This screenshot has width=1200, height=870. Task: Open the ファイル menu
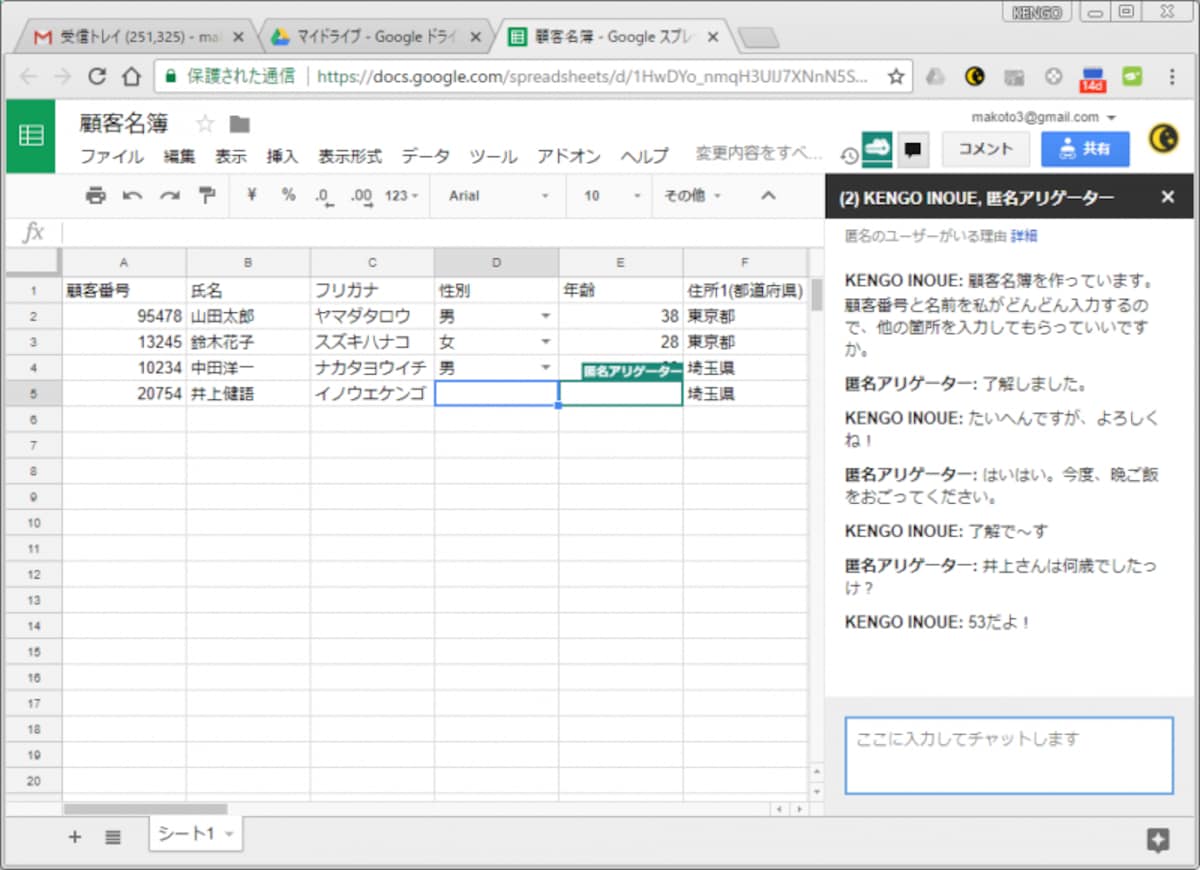[112, 156]
